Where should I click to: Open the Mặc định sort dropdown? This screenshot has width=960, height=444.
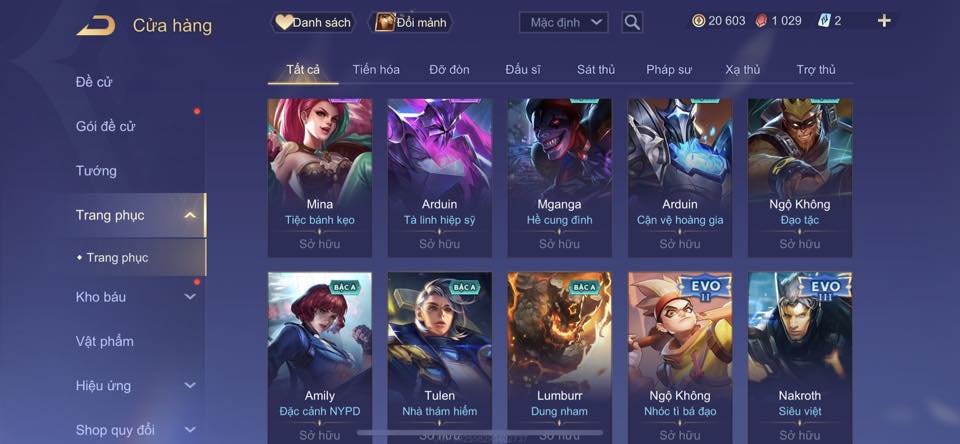click(564, 23)
